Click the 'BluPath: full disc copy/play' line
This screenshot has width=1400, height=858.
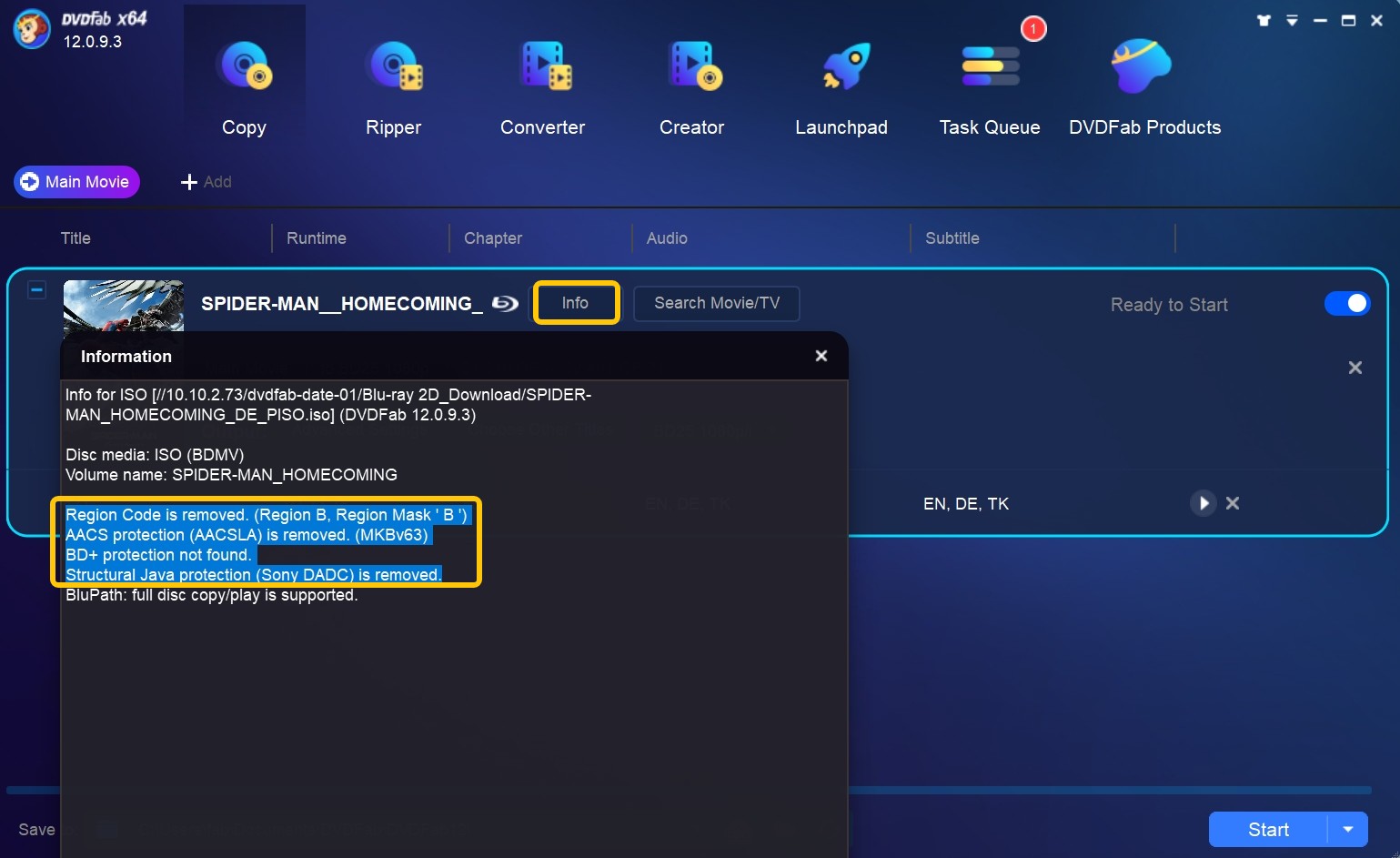(212, 595)
